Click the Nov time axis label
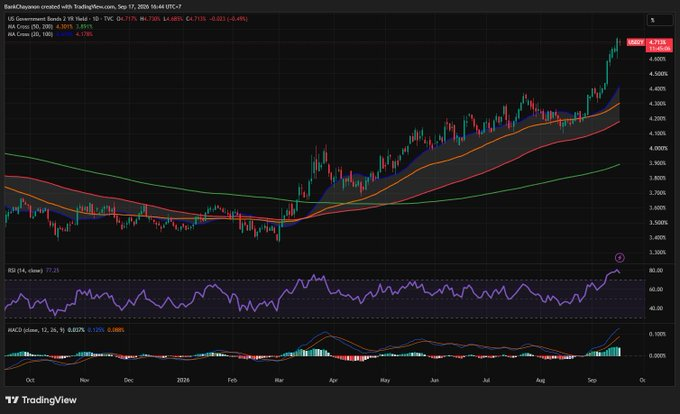Viewport: 680px width, 414px height. click(x=85, y=380)
